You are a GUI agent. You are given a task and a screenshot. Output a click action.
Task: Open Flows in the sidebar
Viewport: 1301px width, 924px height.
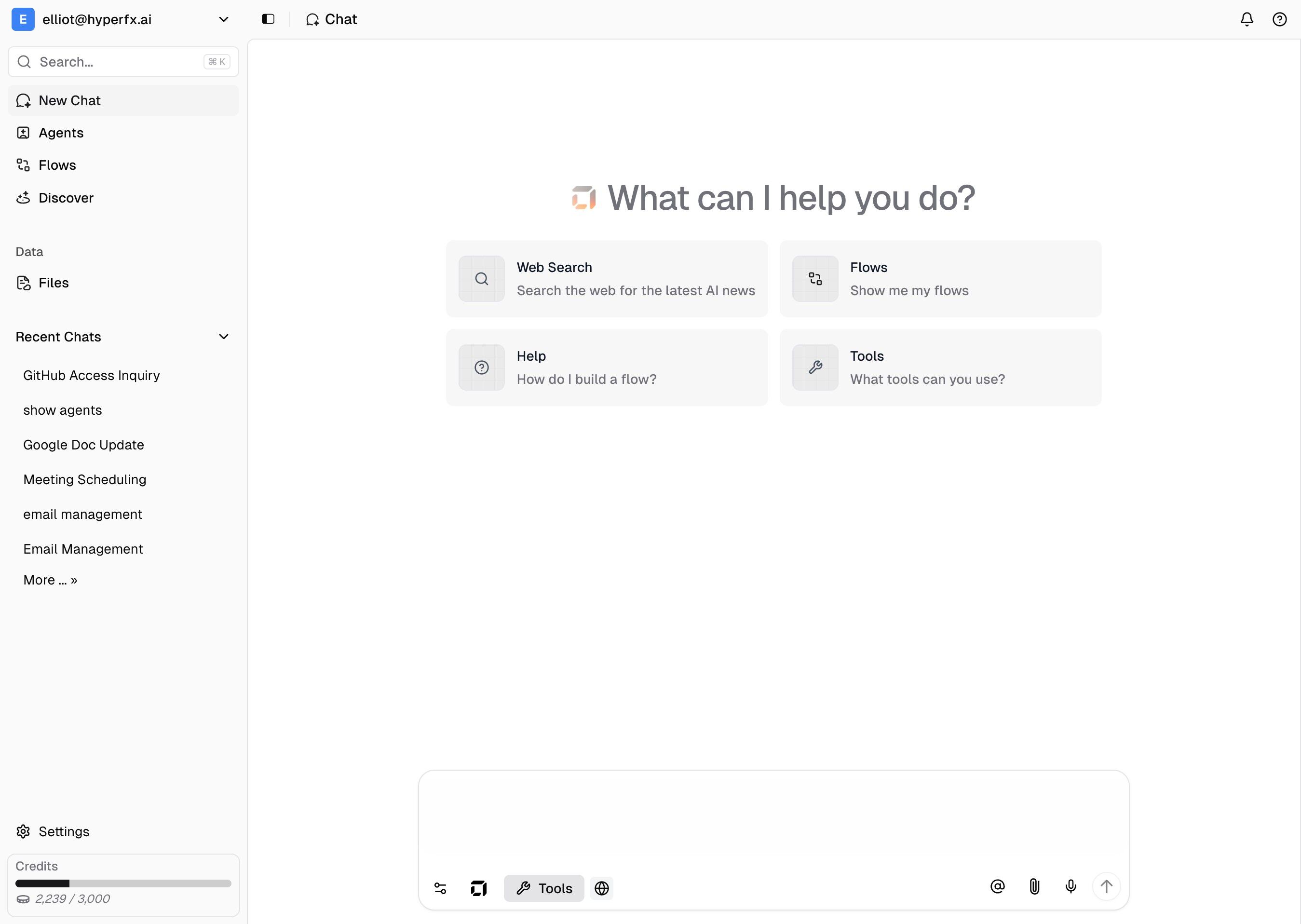[57, 165]
